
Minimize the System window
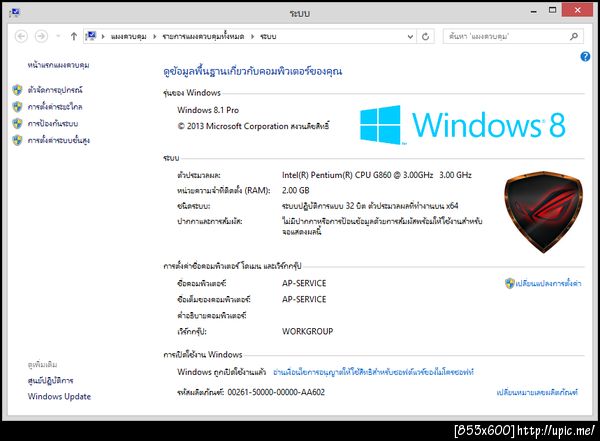(534, 11)
